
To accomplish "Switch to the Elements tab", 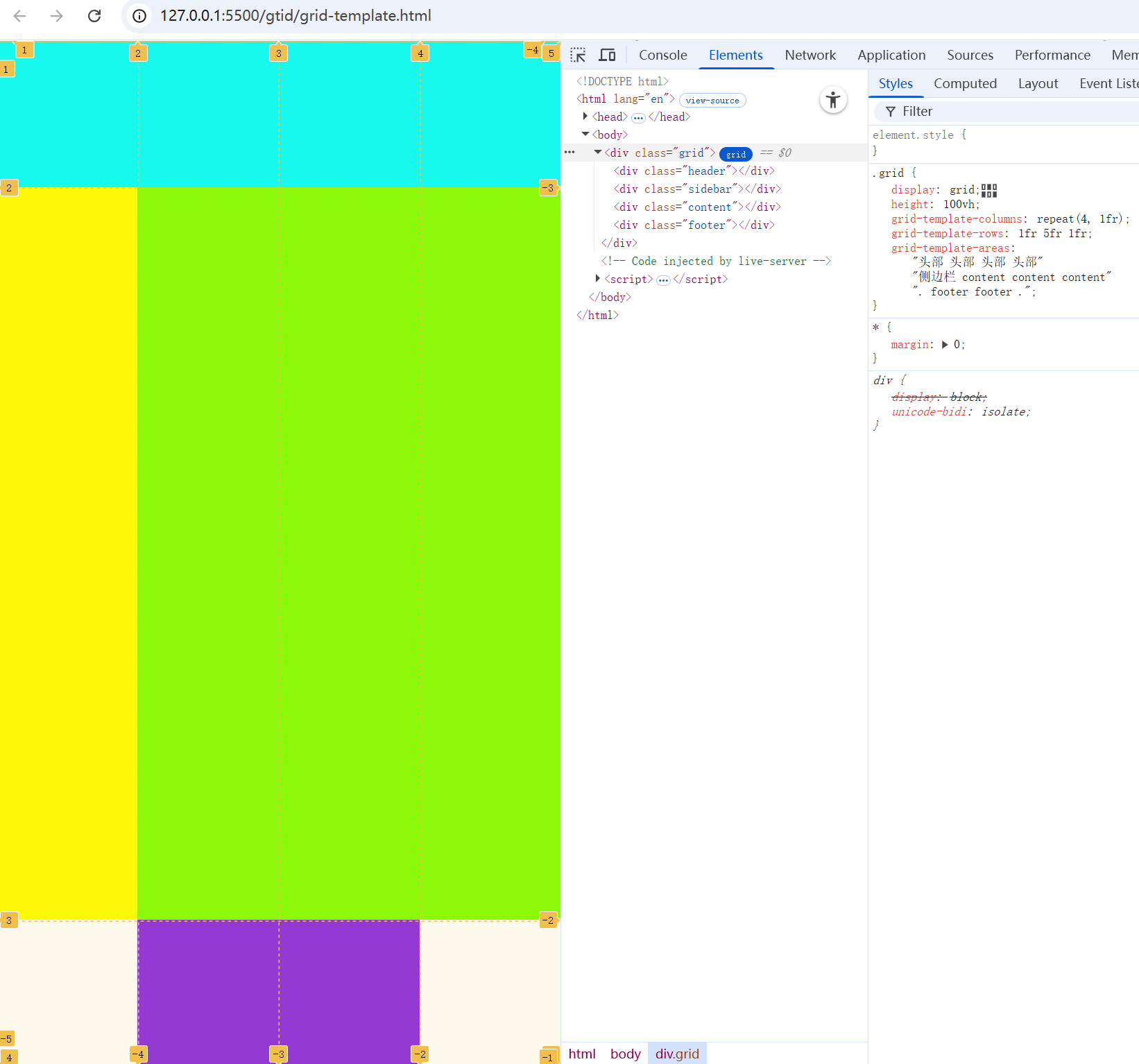I will (x=736, y=55).
